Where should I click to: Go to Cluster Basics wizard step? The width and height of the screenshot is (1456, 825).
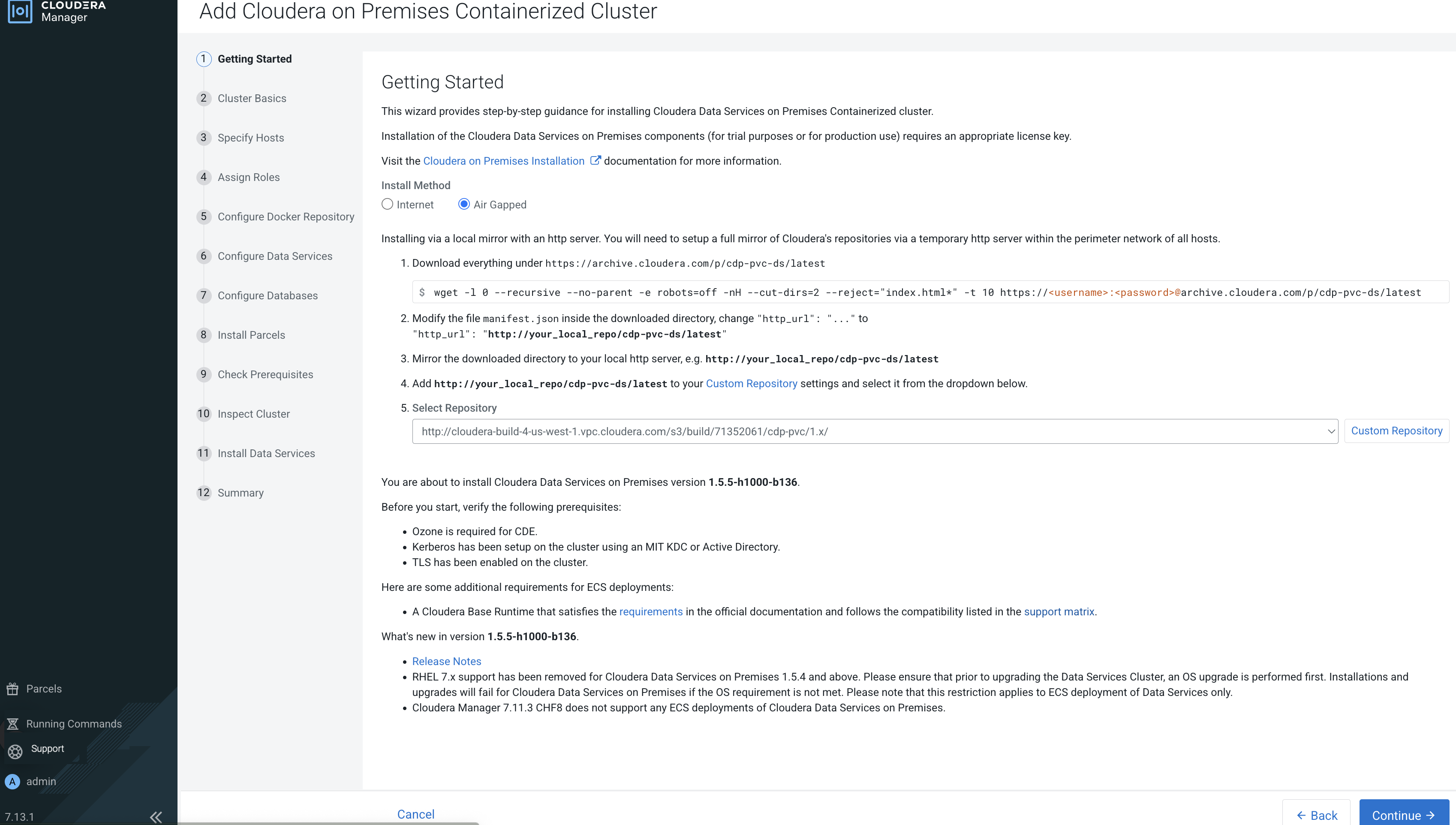252,99
